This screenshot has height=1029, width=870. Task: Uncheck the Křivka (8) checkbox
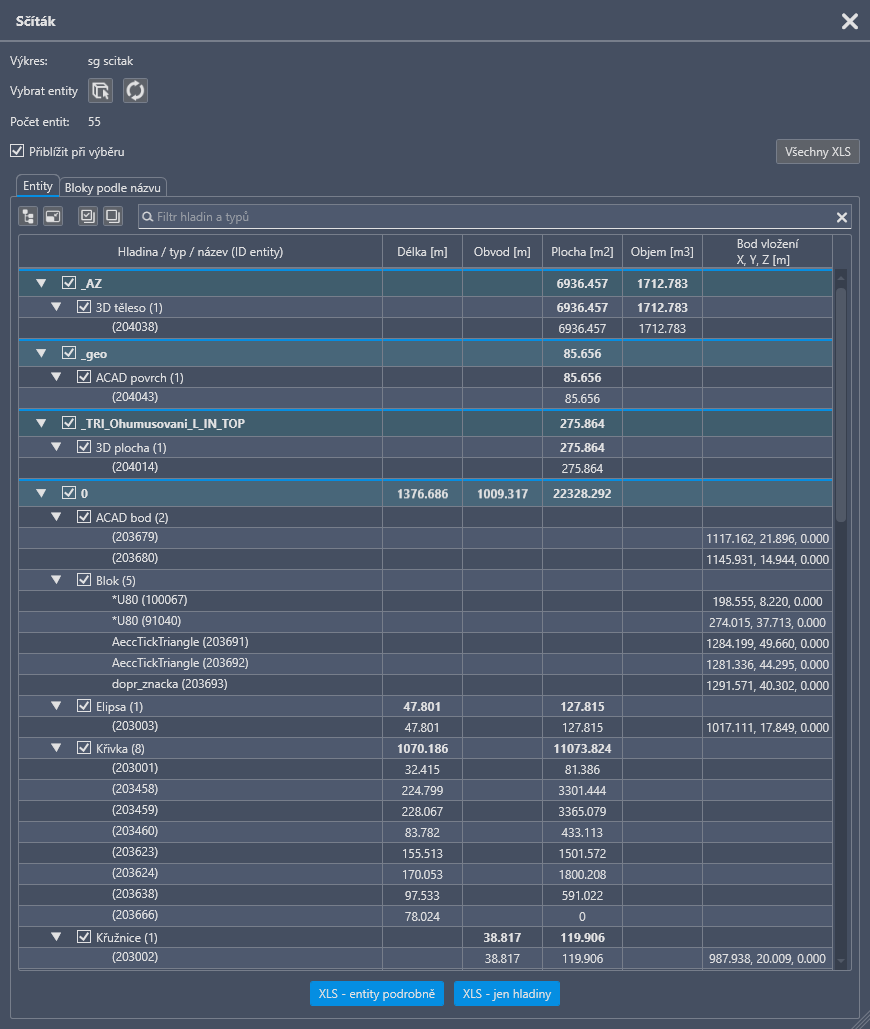click(84, 747)
